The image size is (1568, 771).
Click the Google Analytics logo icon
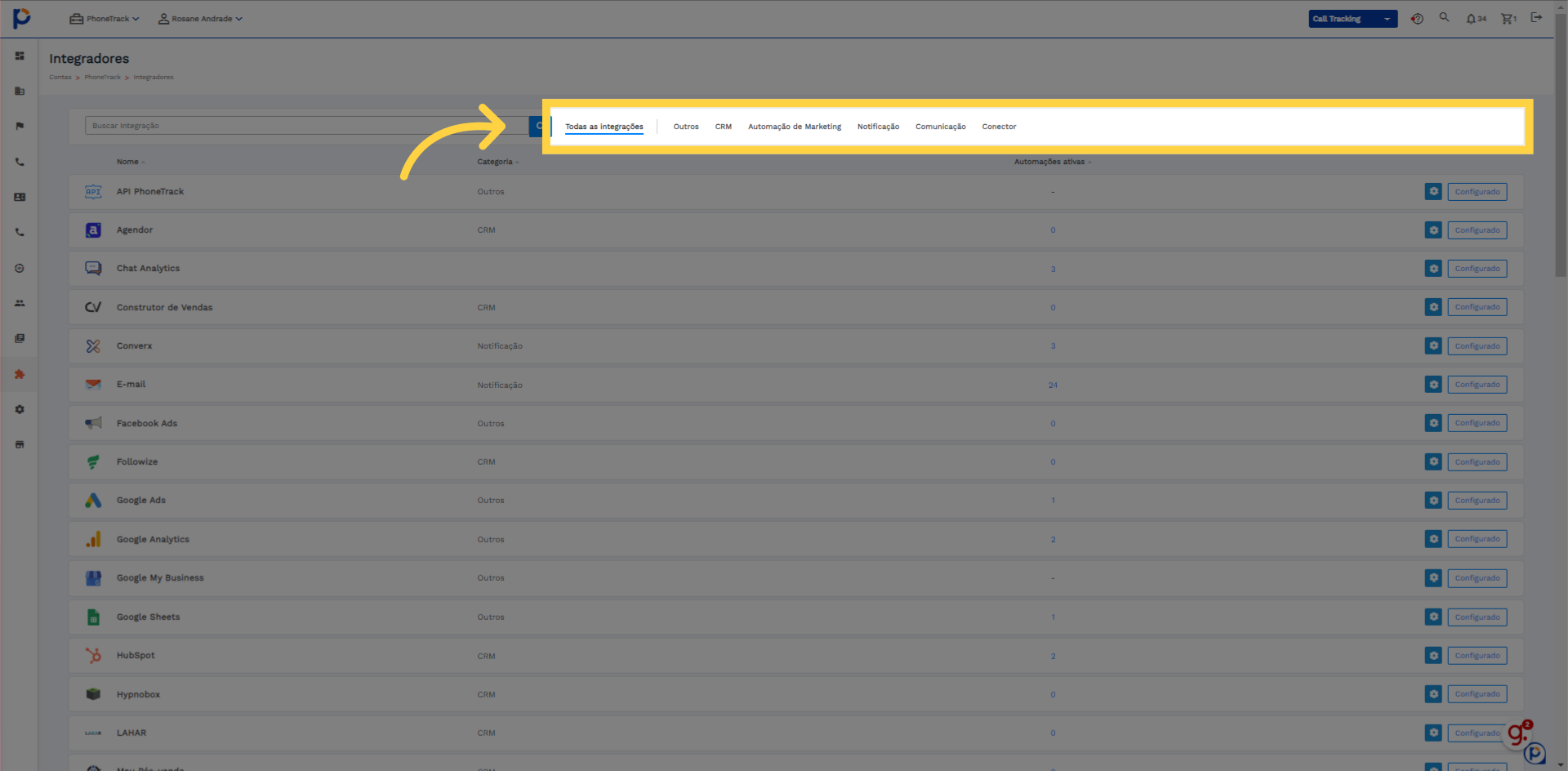pos(93,539)
